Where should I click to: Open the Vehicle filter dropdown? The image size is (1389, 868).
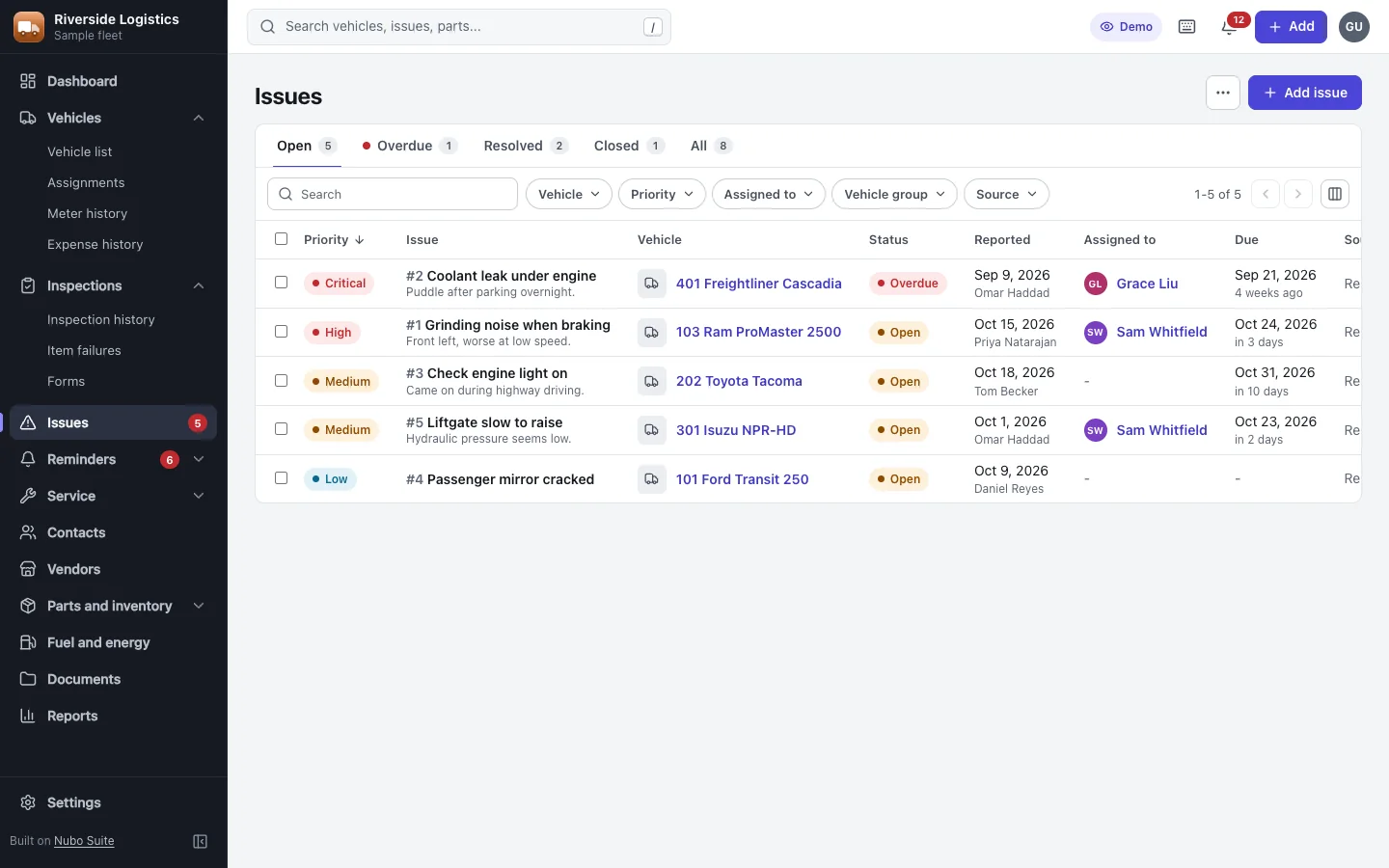click(569, 194)
